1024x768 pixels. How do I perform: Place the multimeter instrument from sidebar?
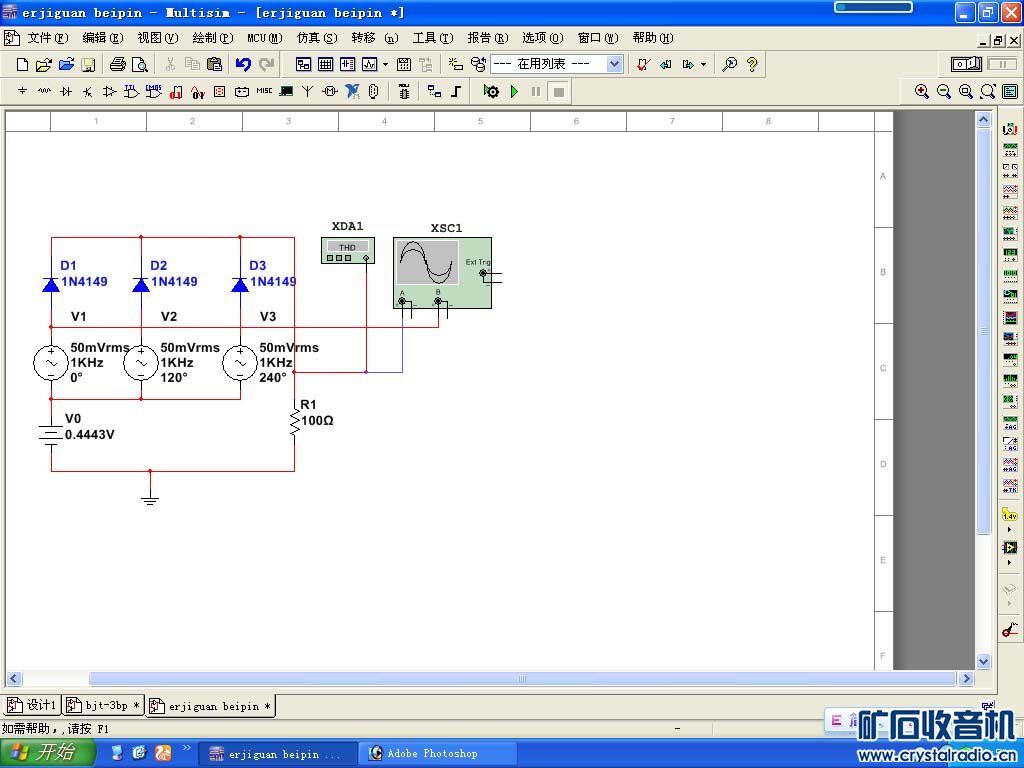pyautogui.click(x=1010, y=129)
